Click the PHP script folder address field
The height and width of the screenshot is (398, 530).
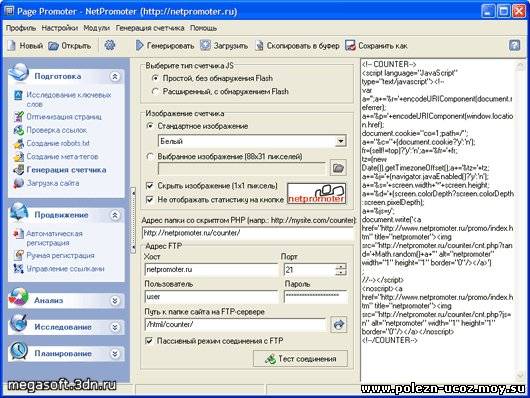pyautogui.click(x=248, y=233)
